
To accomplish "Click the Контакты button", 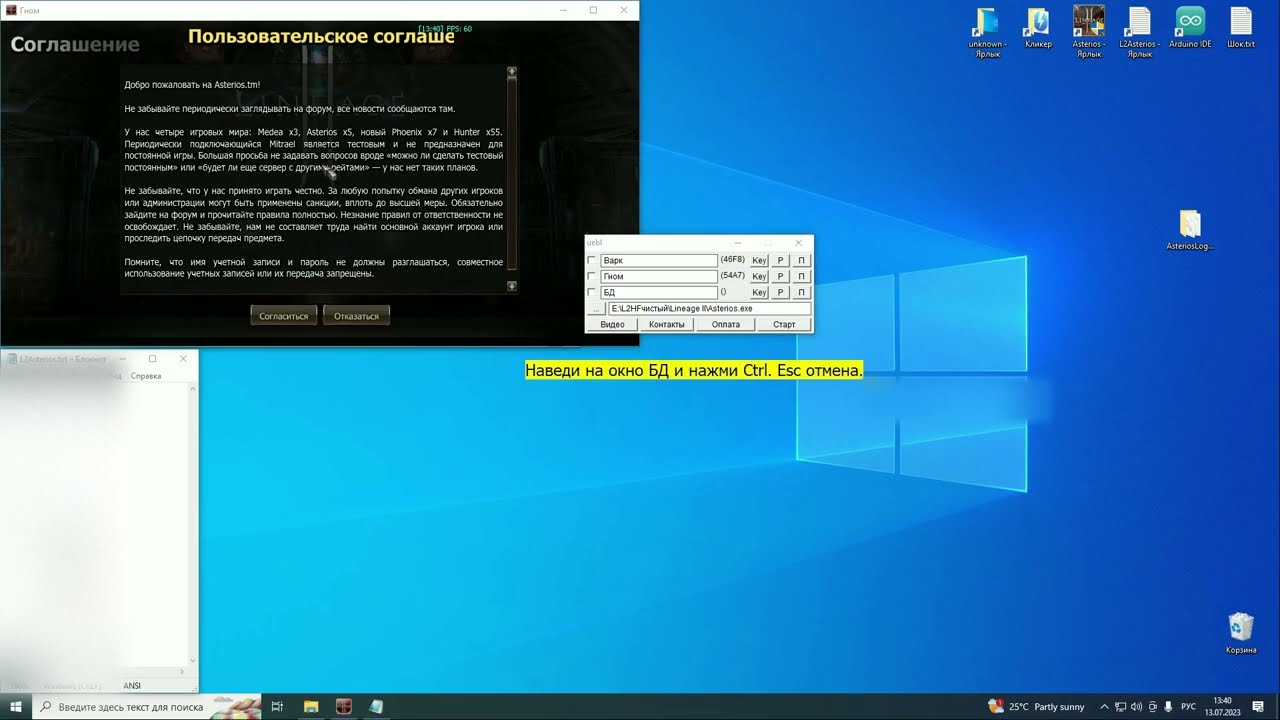I will 667,324.
